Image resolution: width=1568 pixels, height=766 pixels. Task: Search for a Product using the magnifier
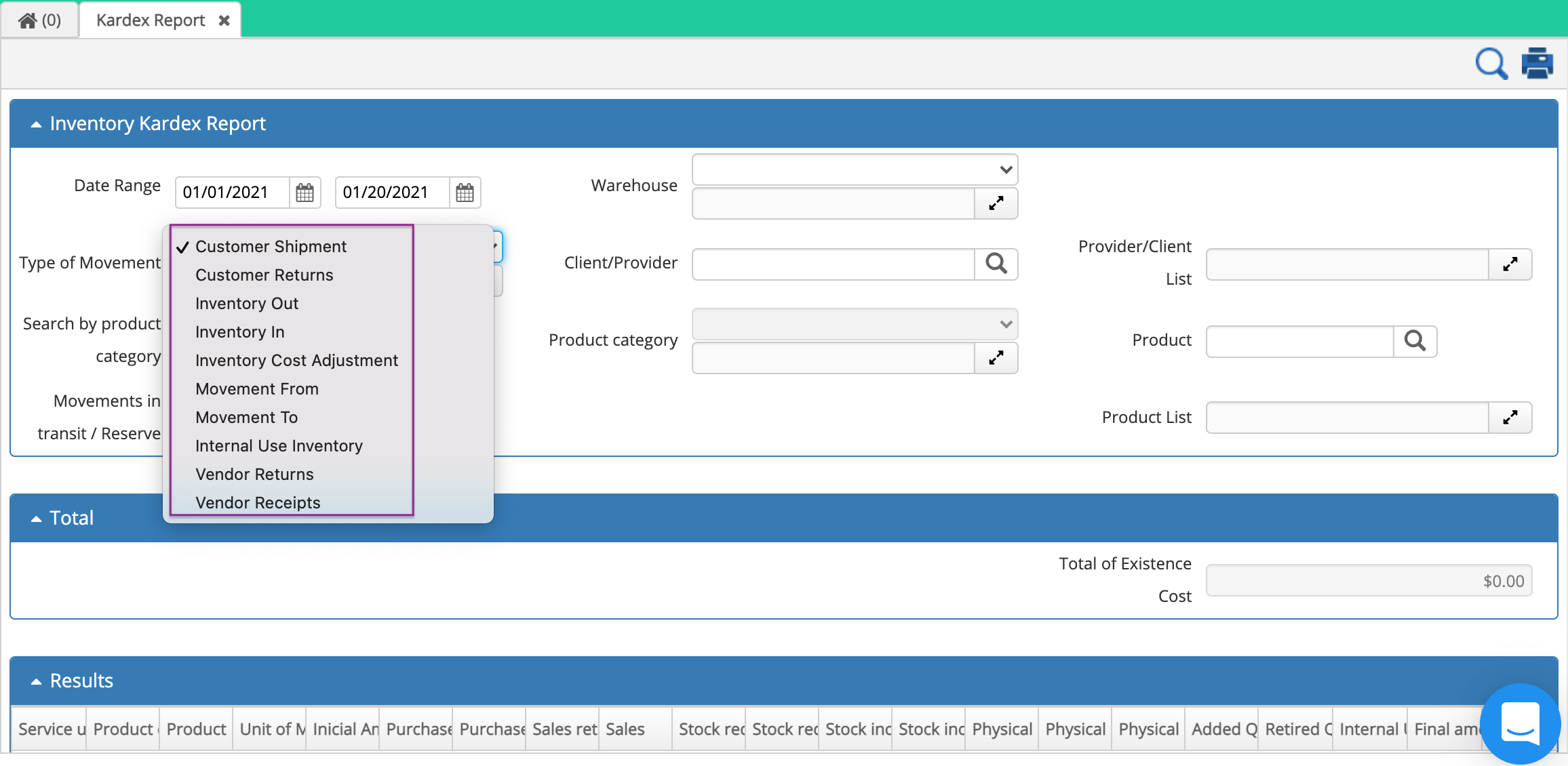point(1415,342)
